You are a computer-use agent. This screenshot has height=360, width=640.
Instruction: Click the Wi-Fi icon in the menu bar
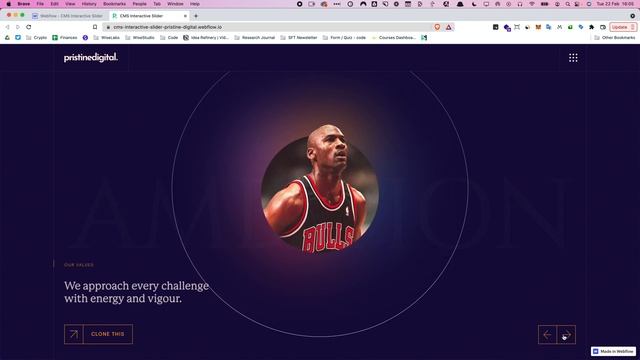[532, 4]
